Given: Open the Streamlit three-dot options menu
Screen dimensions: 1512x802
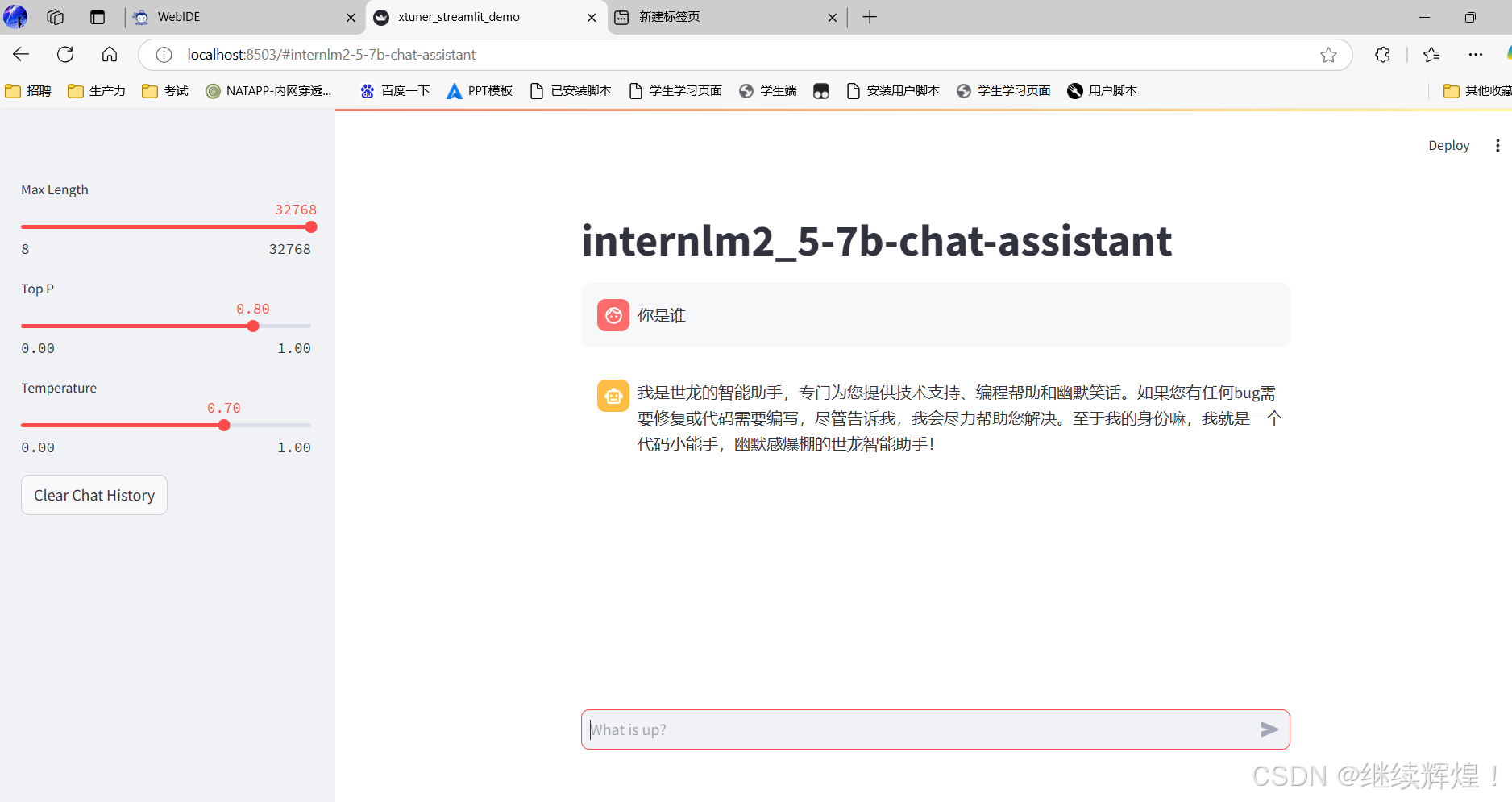Looking at the screenshot, I should tap(1497, 145).
